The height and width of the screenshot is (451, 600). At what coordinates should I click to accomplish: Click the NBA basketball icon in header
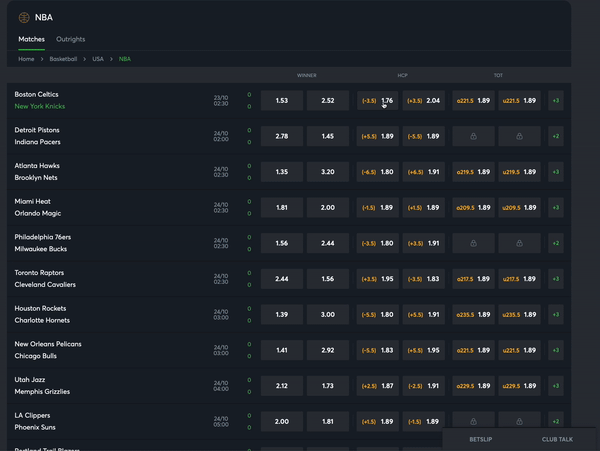(24, 18)
